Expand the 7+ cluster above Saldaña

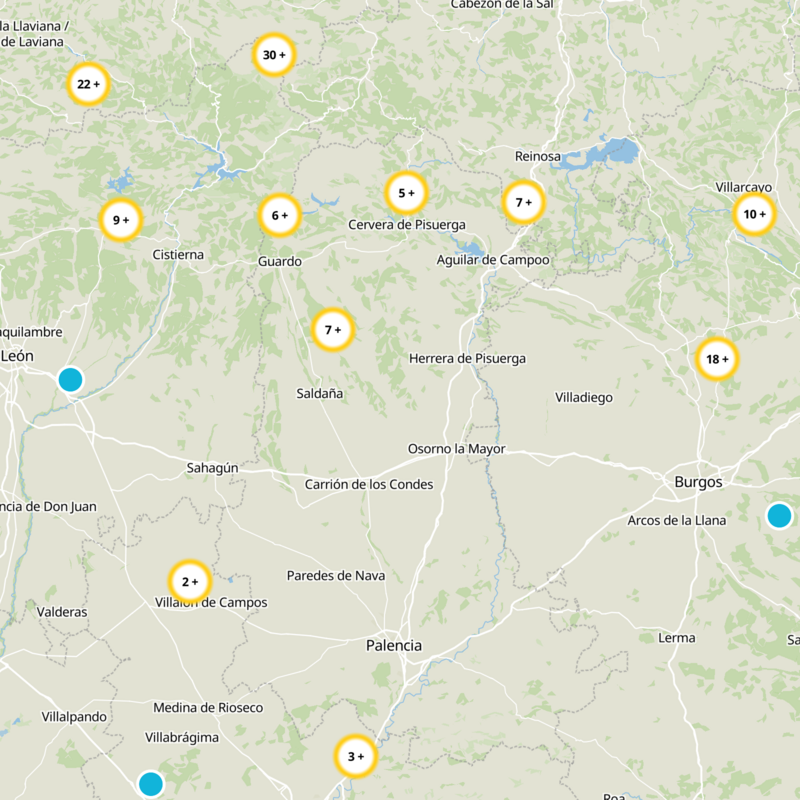tap(333, 330)
